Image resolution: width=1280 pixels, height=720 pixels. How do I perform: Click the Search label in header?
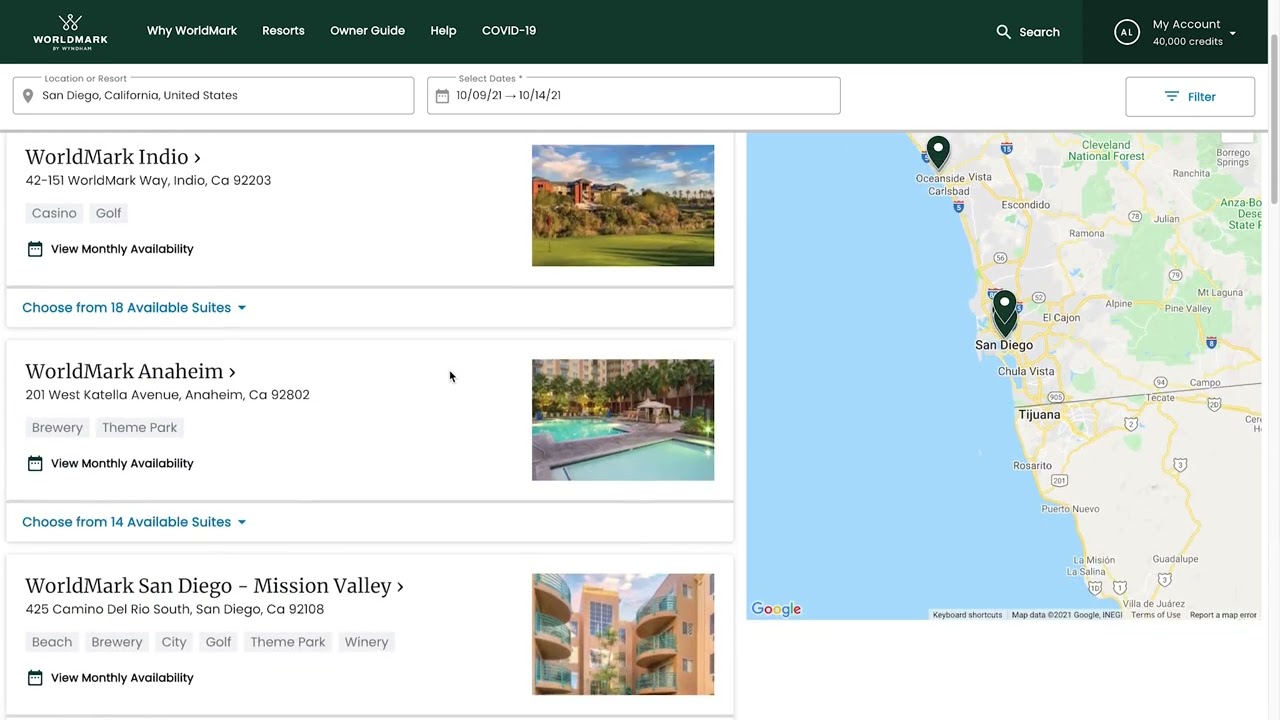[1039, 32]
